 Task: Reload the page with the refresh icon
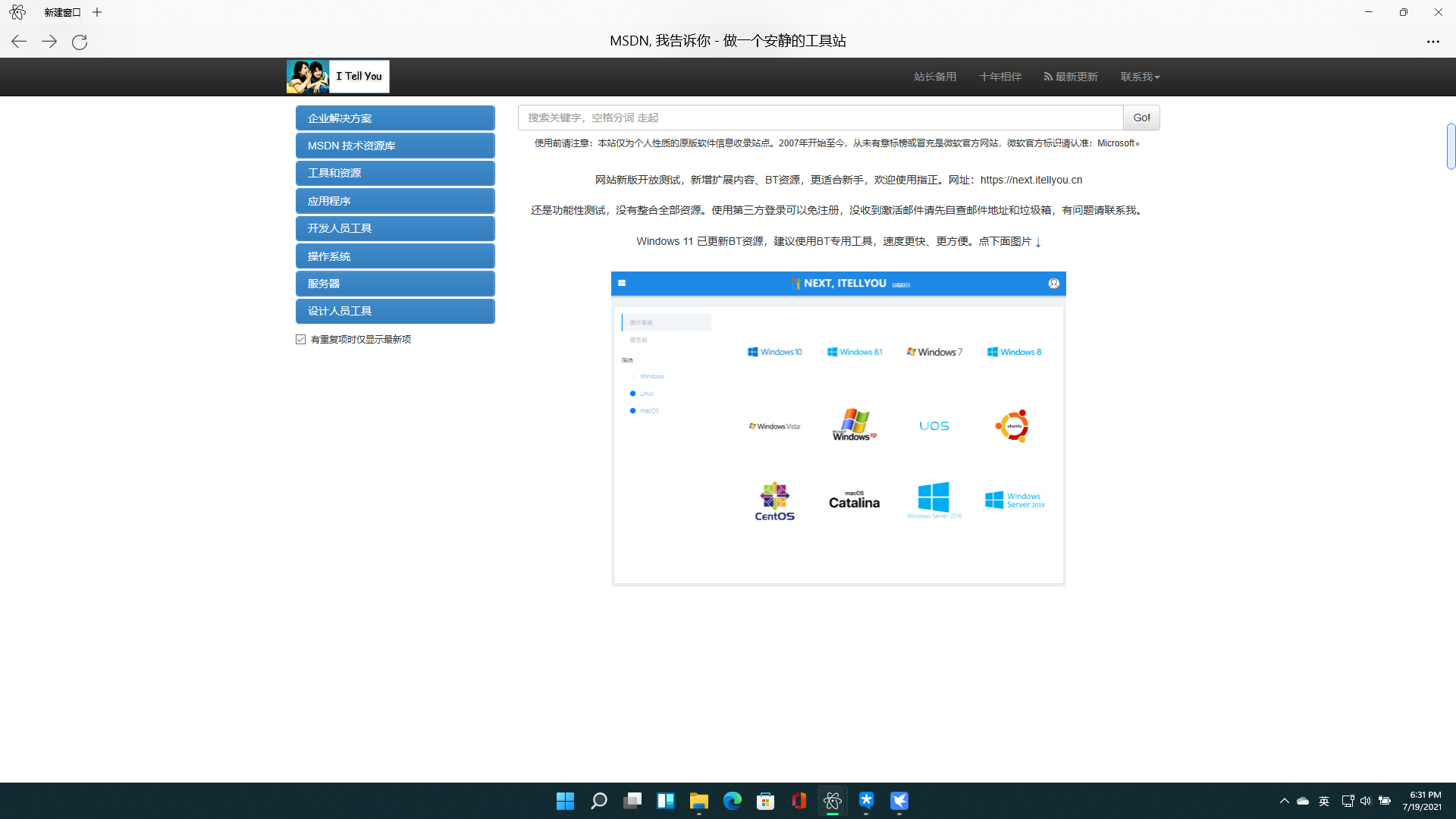[79, 42]
